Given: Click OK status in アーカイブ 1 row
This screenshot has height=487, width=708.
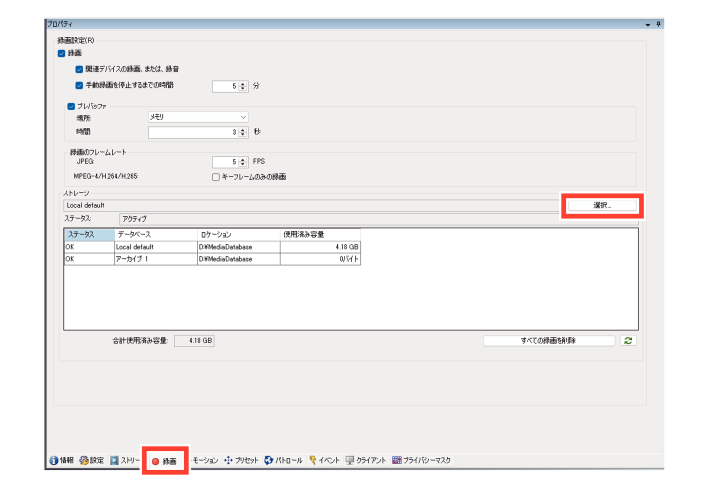Looking at the screenshot, I should click(89, 260).
